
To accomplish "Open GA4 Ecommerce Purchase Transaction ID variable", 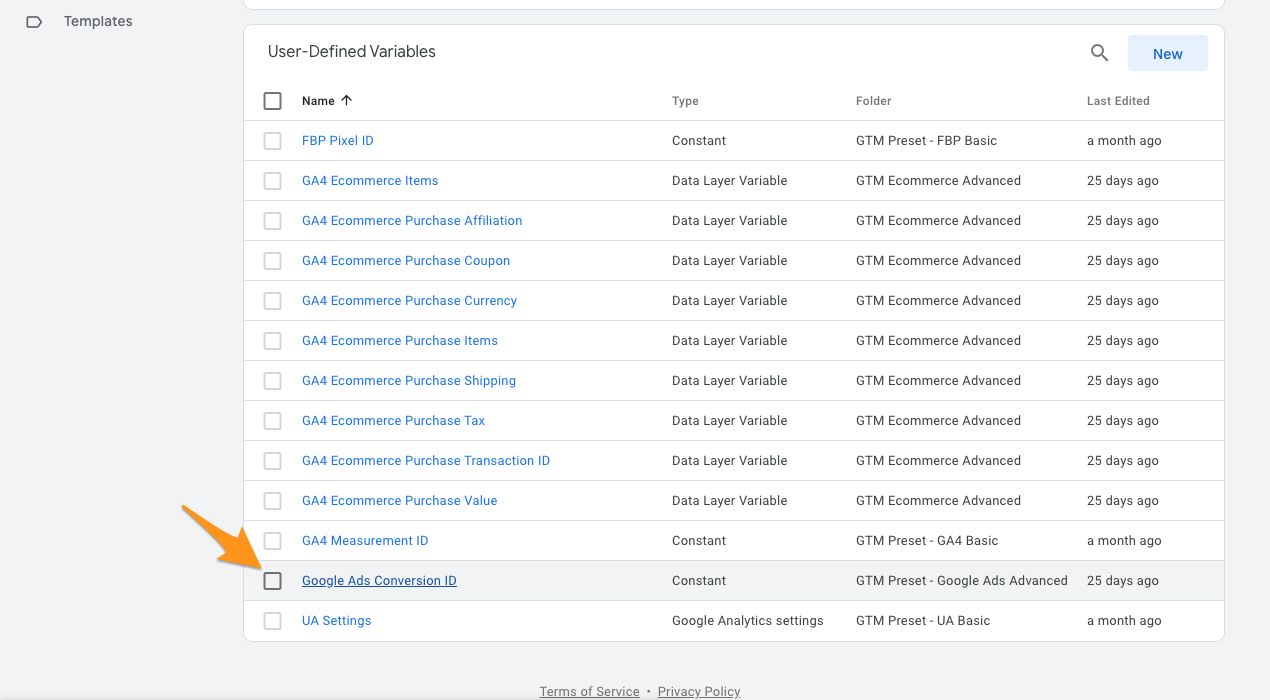I will click(426, 461).
